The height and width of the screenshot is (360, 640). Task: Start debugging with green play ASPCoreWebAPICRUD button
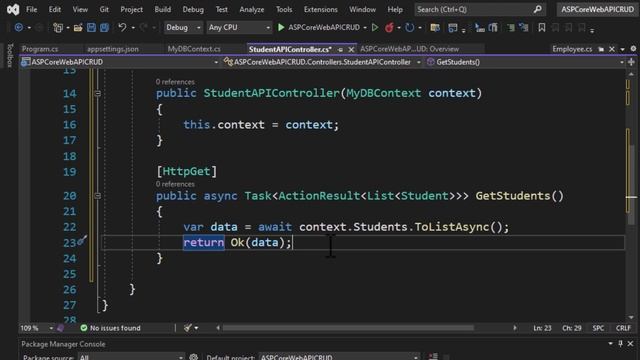click(x=319, y=27)
